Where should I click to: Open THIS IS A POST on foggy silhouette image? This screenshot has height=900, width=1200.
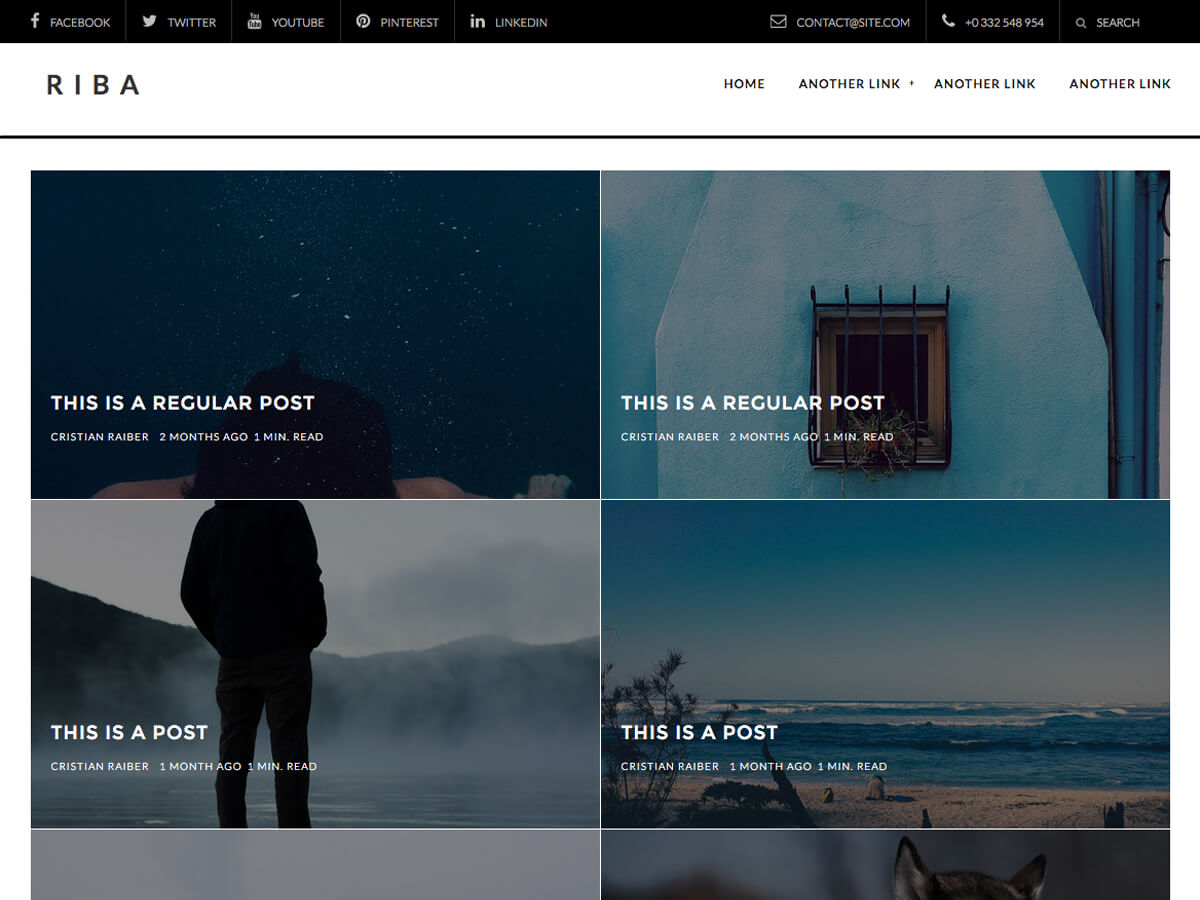pyautogui.click(x=129, y=733)
